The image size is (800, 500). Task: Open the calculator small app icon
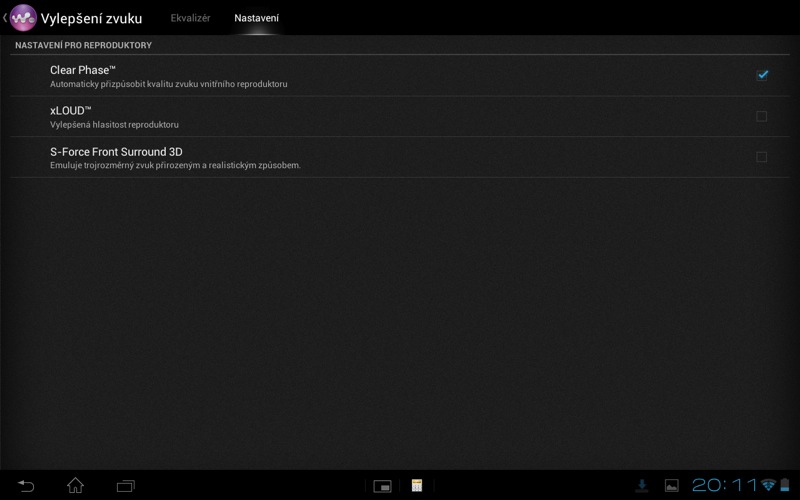[x=417, y=485]
